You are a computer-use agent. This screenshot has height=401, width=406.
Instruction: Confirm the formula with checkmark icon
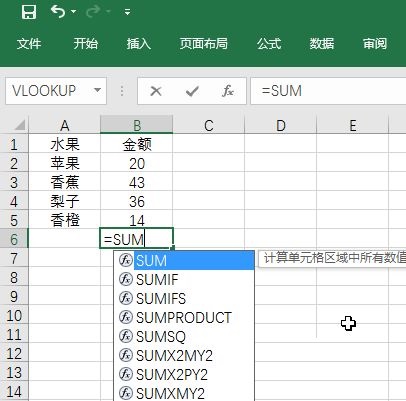click(x=192, y=91)
